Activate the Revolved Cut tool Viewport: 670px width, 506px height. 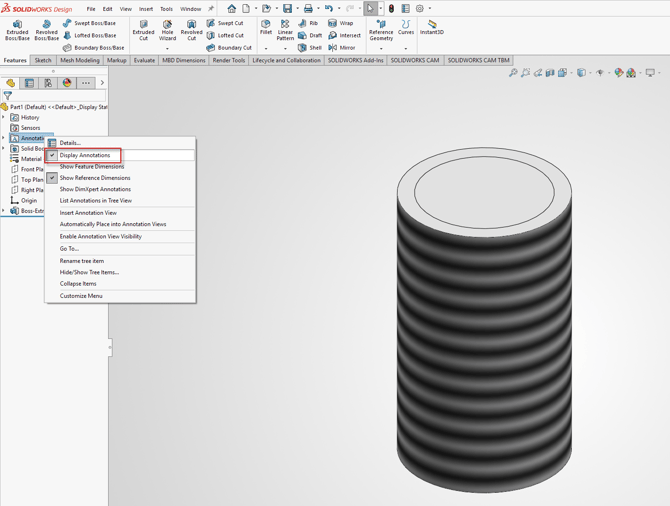pyautogui.click(x=191, y=30)
